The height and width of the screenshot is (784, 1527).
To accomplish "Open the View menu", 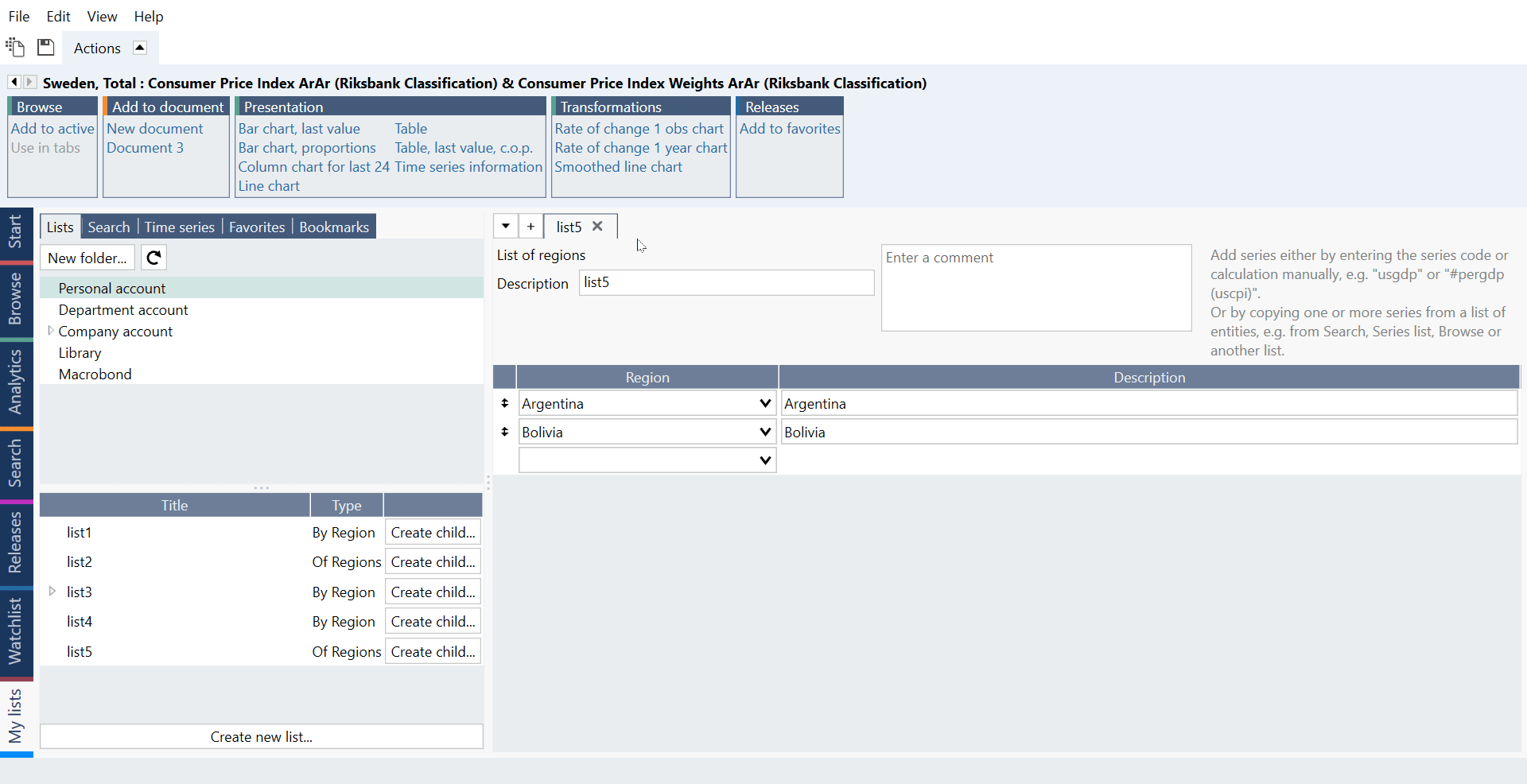I will (x=102, y=16).
